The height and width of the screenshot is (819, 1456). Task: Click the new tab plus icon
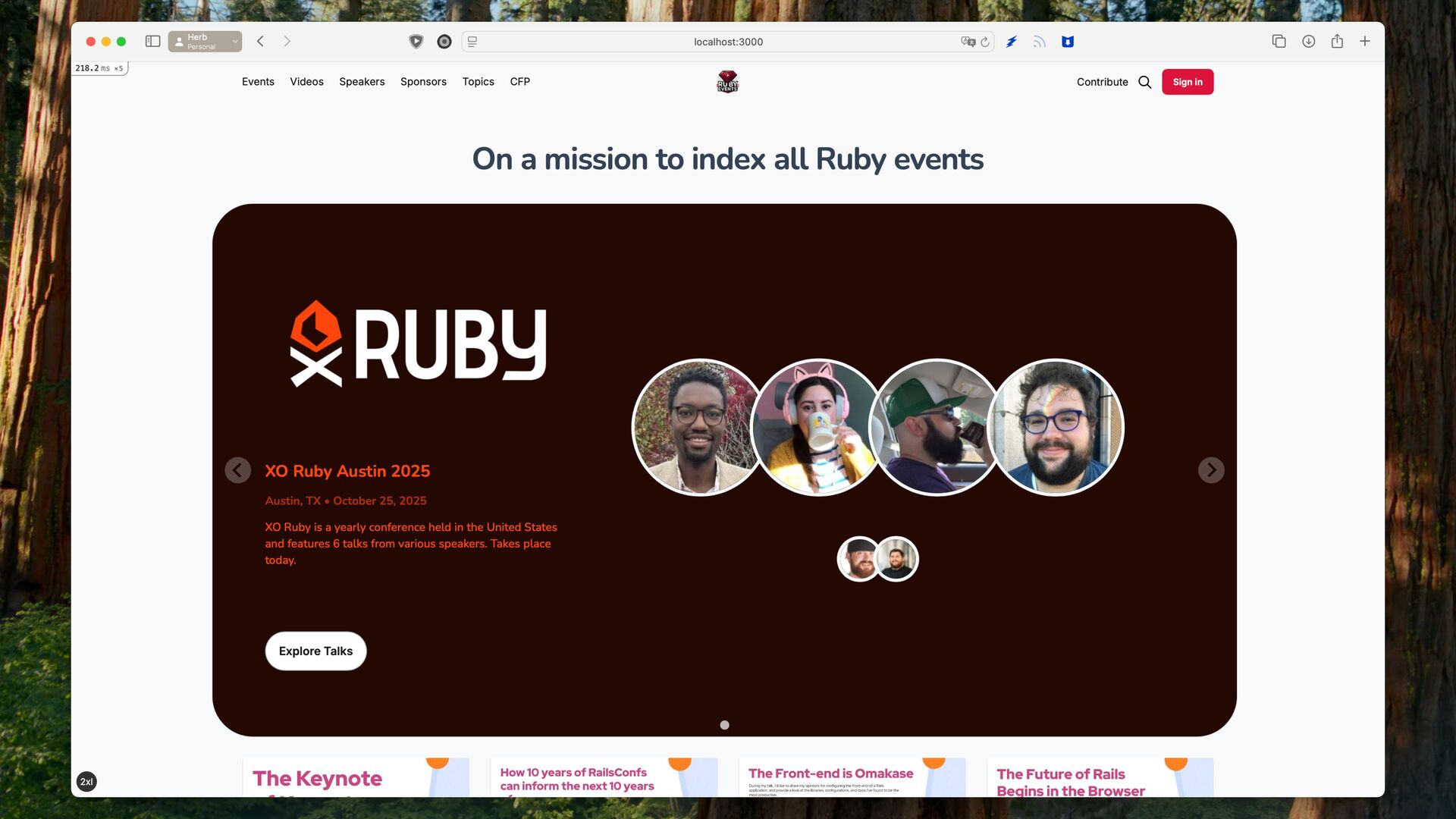[1365, 42]
